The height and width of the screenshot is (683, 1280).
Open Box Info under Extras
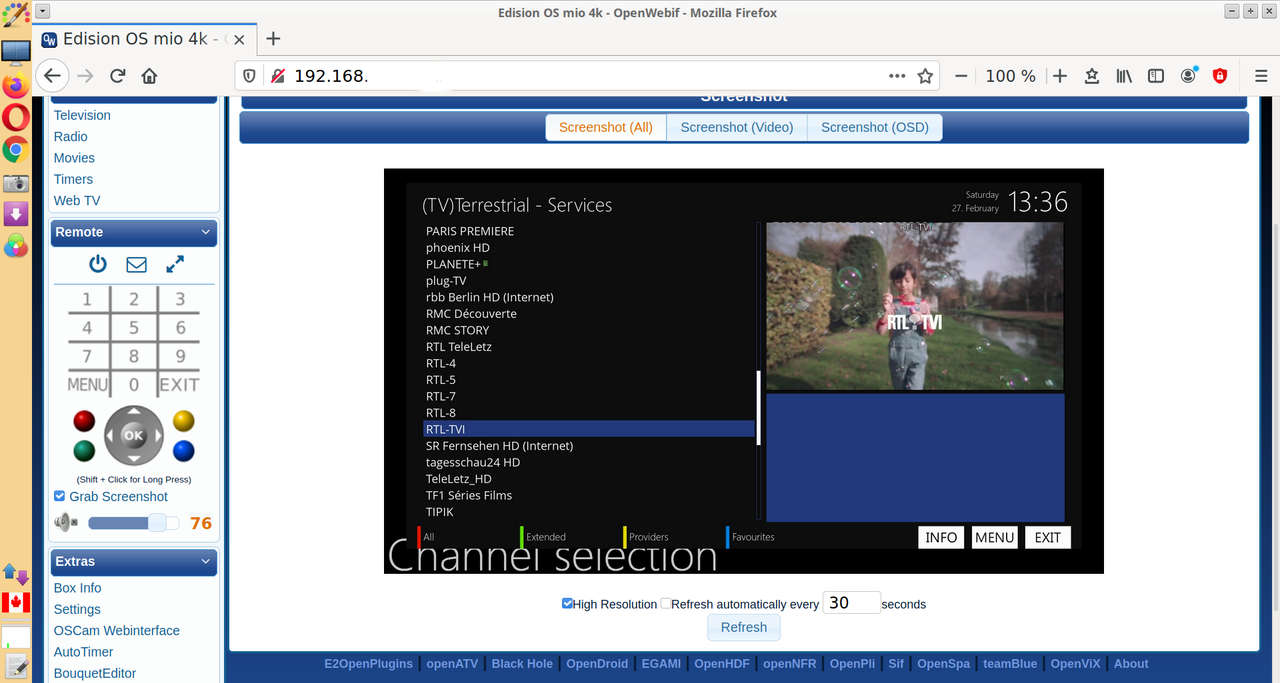coord(77,588)
